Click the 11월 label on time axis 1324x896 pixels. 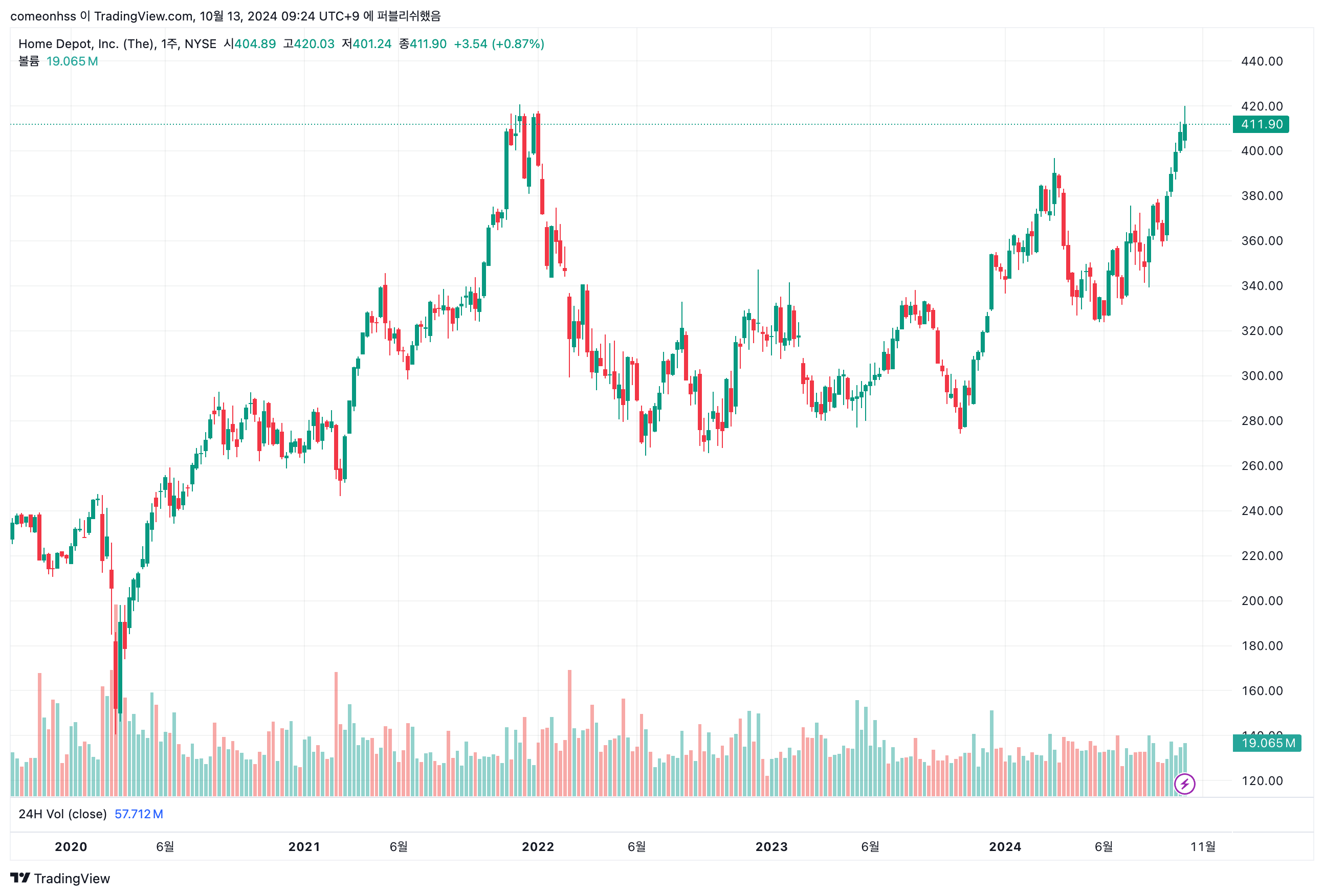[1203, 846]
